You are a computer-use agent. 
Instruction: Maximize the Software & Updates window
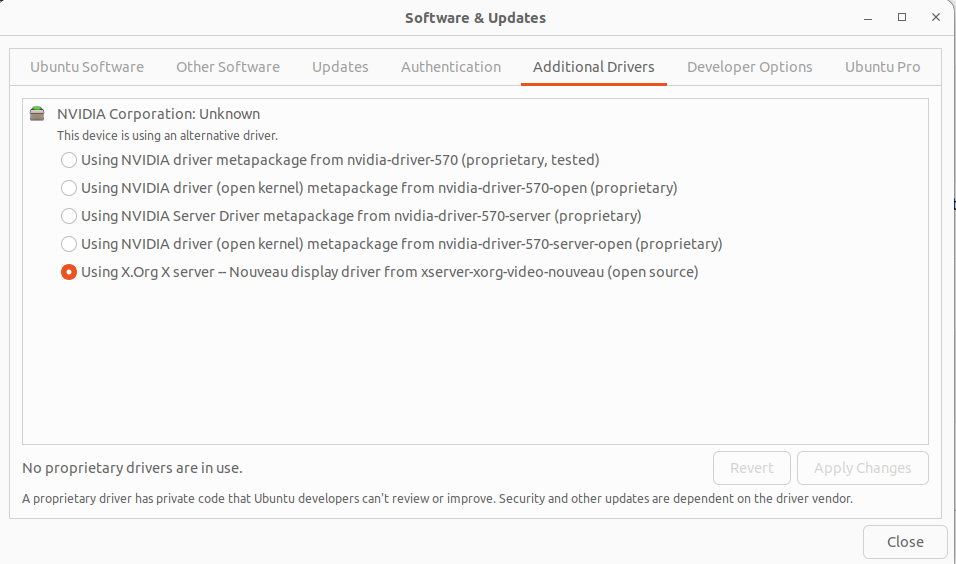click(902, 18)
